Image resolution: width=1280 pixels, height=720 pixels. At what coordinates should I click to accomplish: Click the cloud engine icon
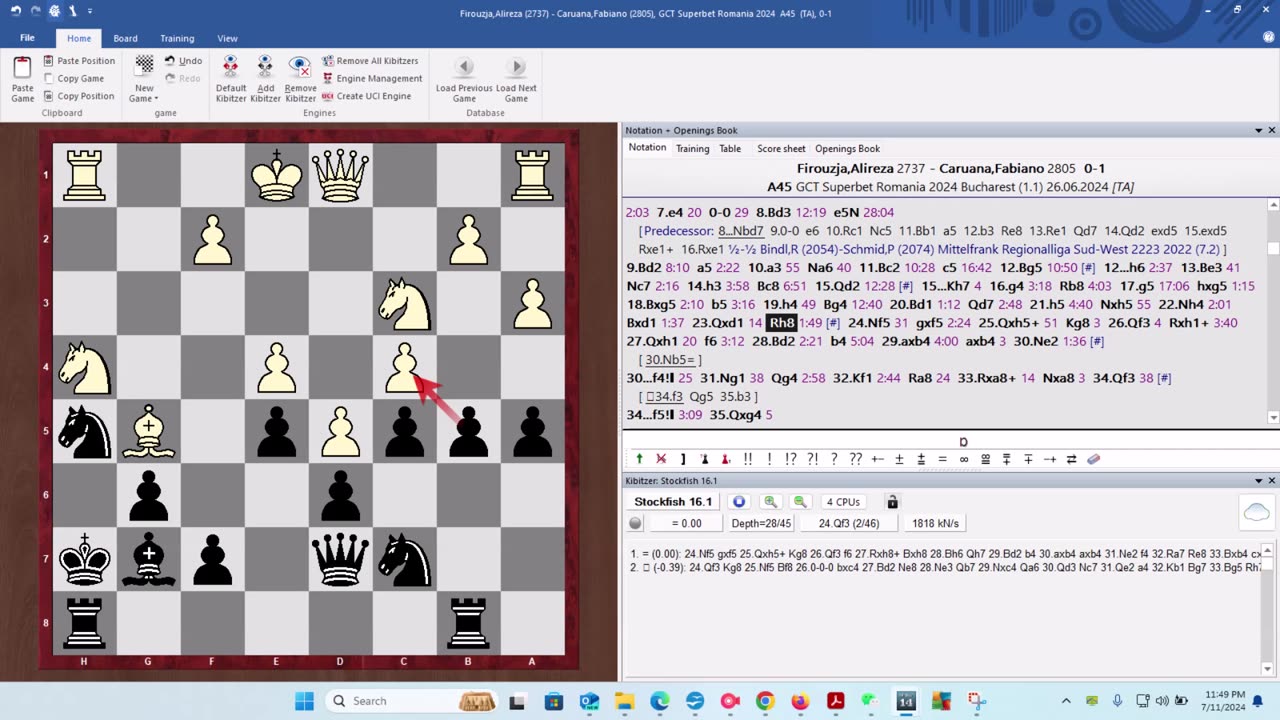pyautogui.click(x=1256, y=513)
